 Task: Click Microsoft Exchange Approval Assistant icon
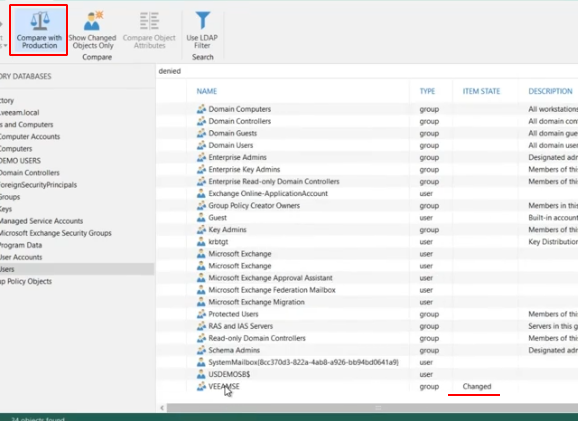pyautogui.click(x=201, y=278)
